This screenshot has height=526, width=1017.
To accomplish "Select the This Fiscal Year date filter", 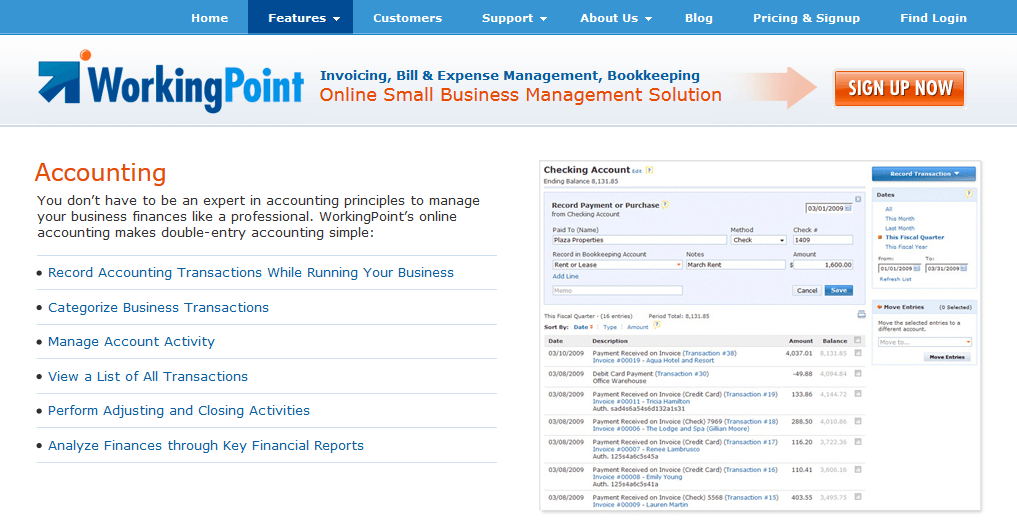I will click(x=906, y=246).
